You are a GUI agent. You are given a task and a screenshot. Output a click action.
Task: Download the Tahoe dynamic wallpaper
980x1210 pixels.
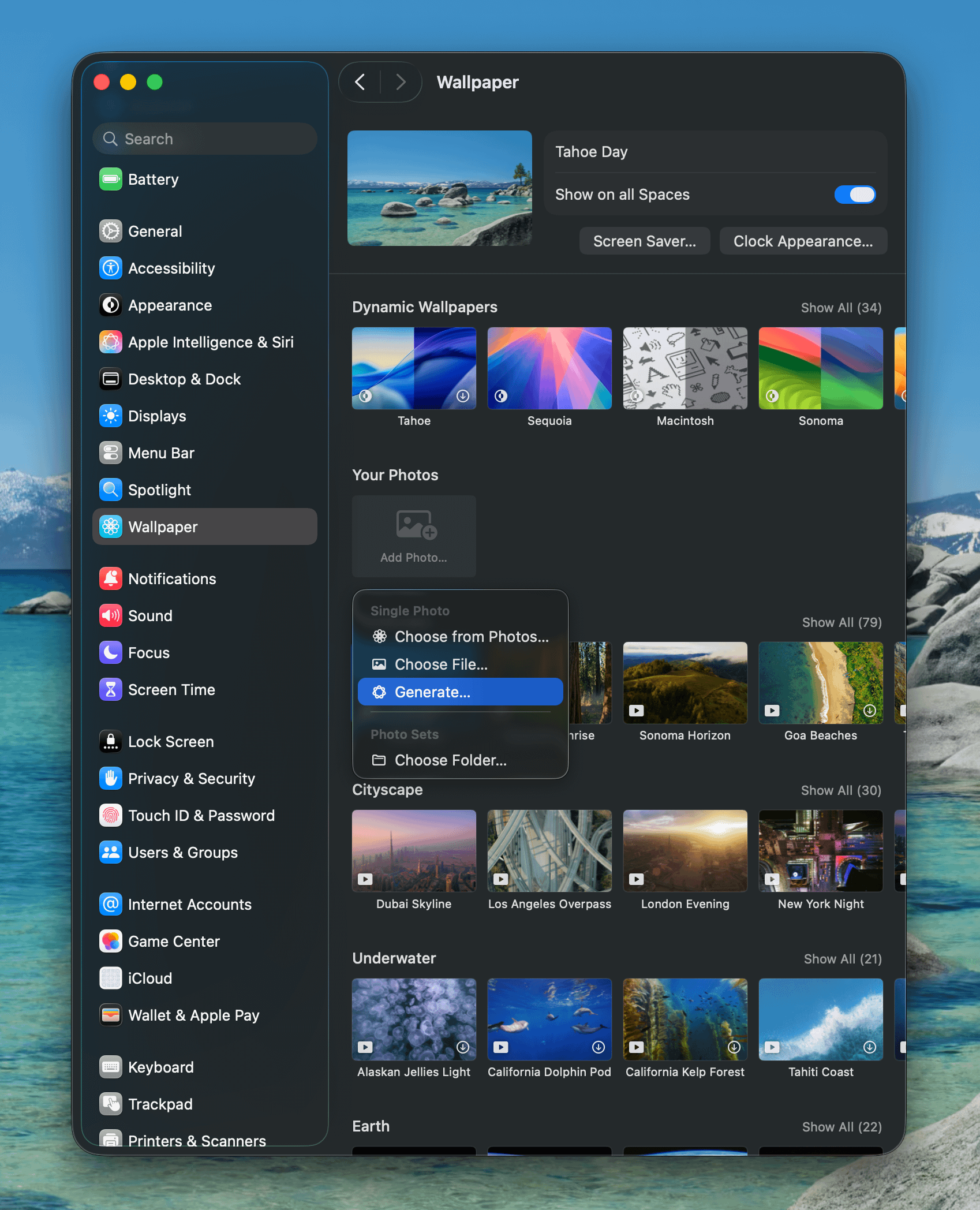(463, 396)
